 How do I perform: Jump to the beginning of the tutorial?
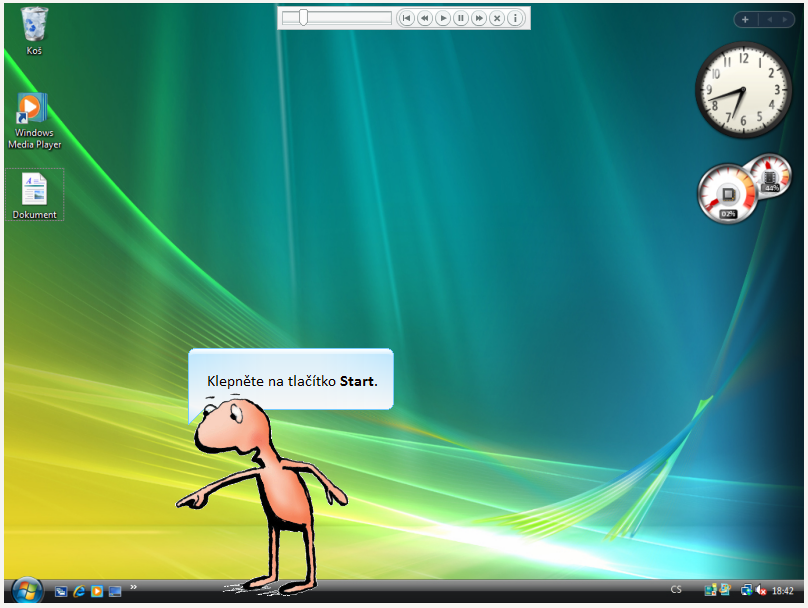[407, 18]
